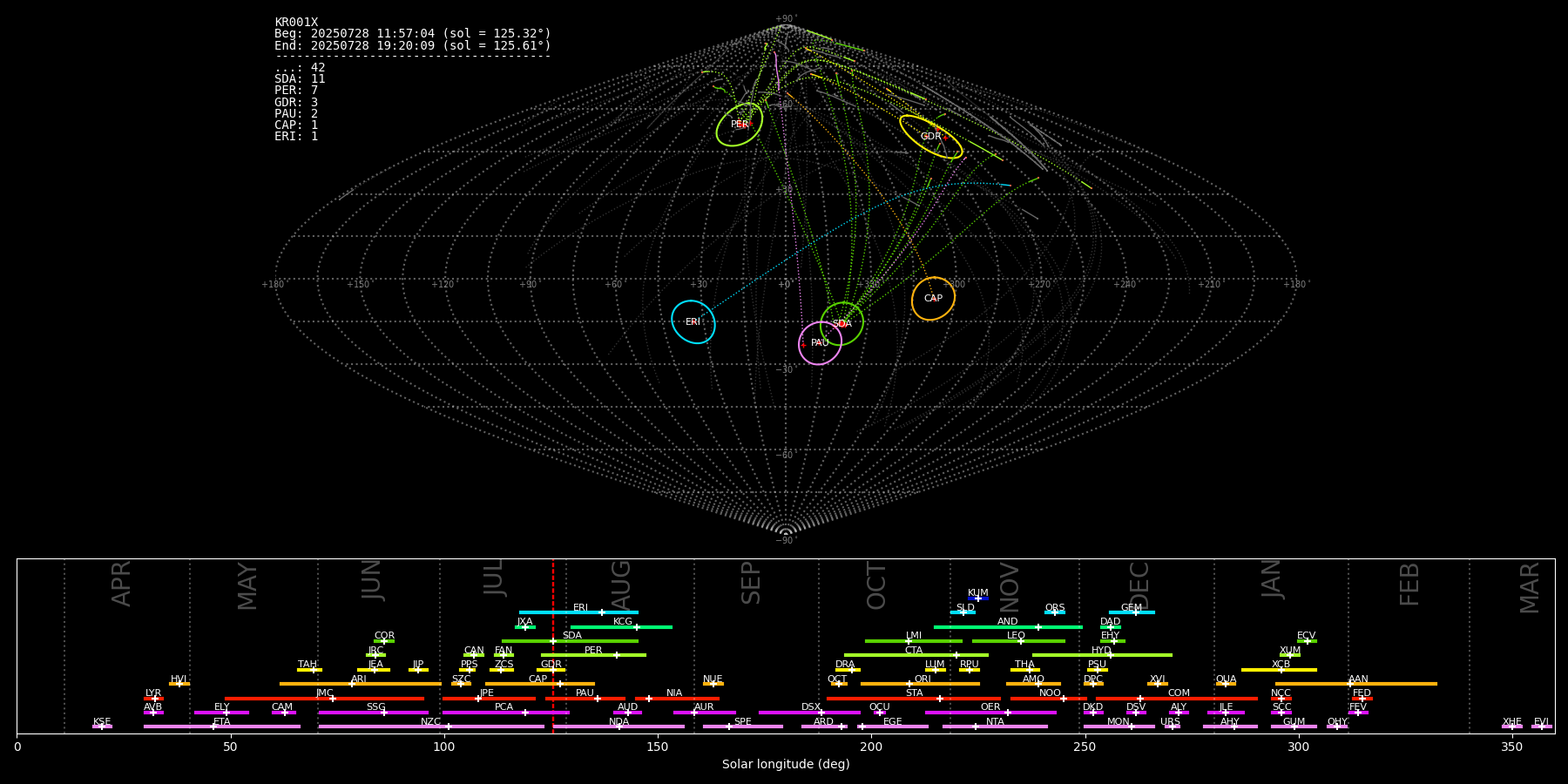
Task: Click the 'ERI: 1' count in legend
Action: point(296,136)
